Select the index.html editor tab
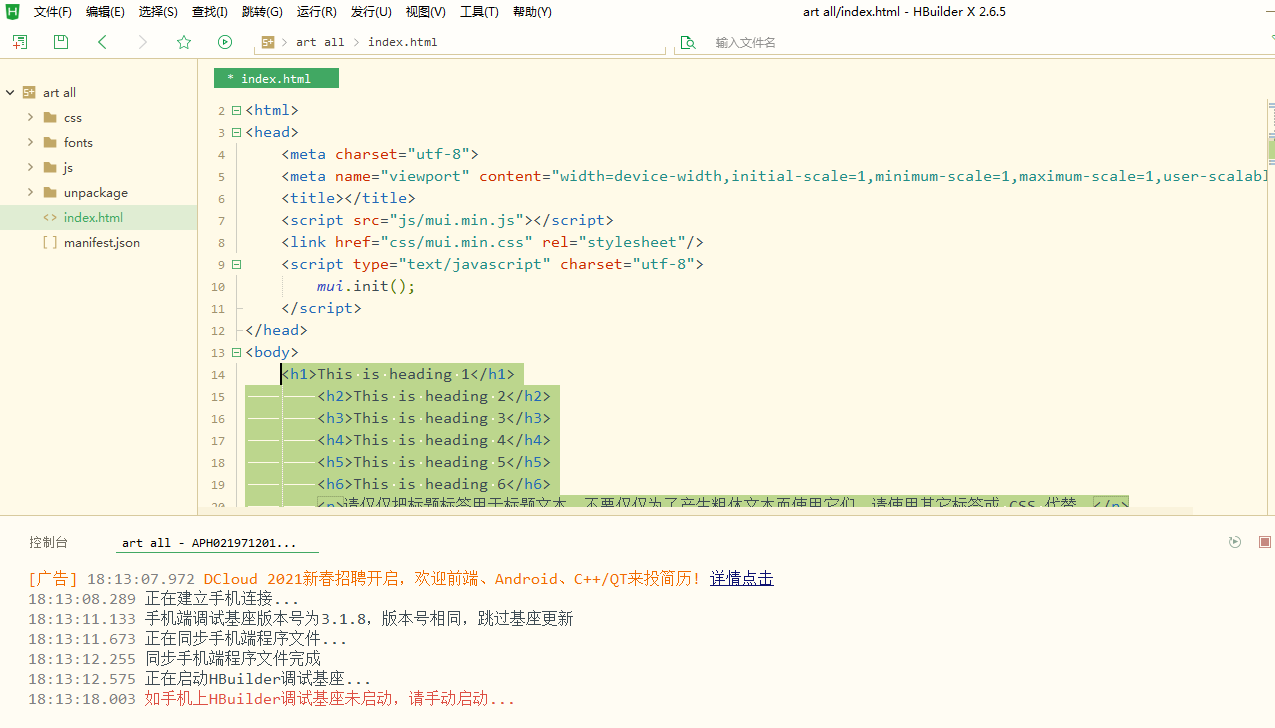1275x728 pixels. 276,77
